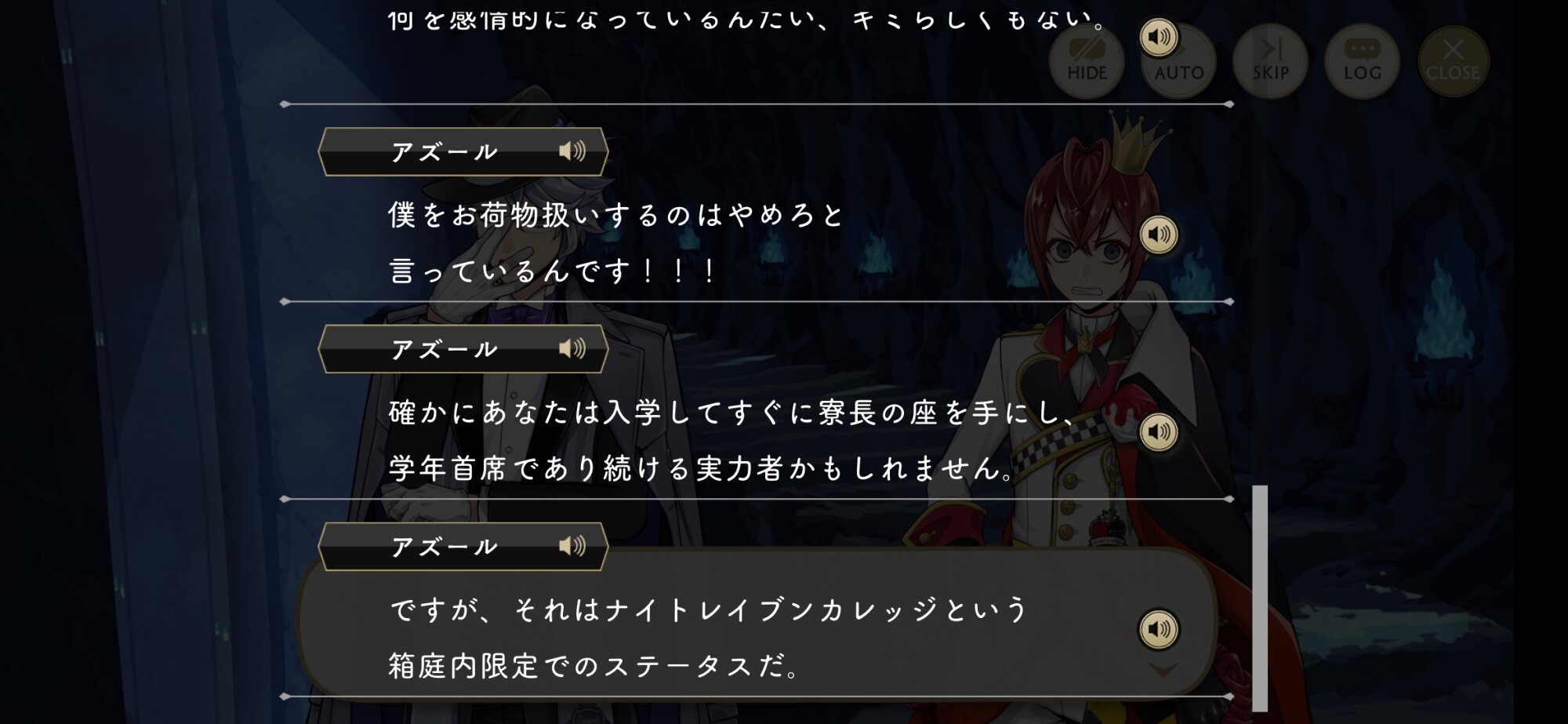Click the log scrollbar thumb
Screen dimensions: 1568x724
tap(1260, 598)
